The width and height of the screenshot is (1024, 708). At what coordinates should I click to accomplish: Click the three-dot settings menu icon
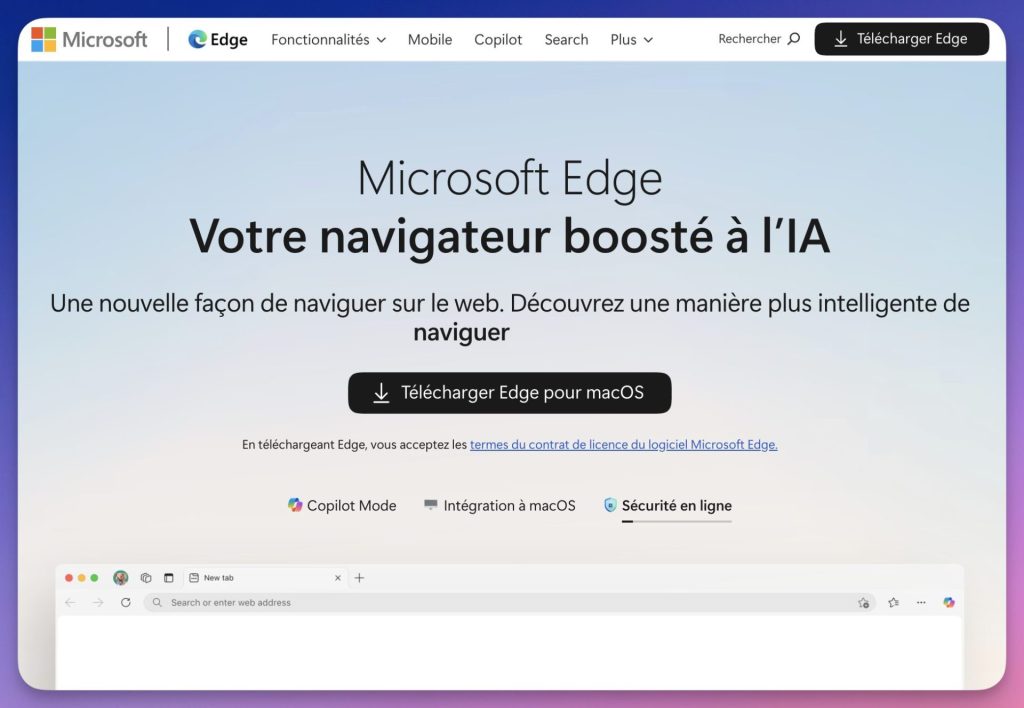(x=921, y=602)
